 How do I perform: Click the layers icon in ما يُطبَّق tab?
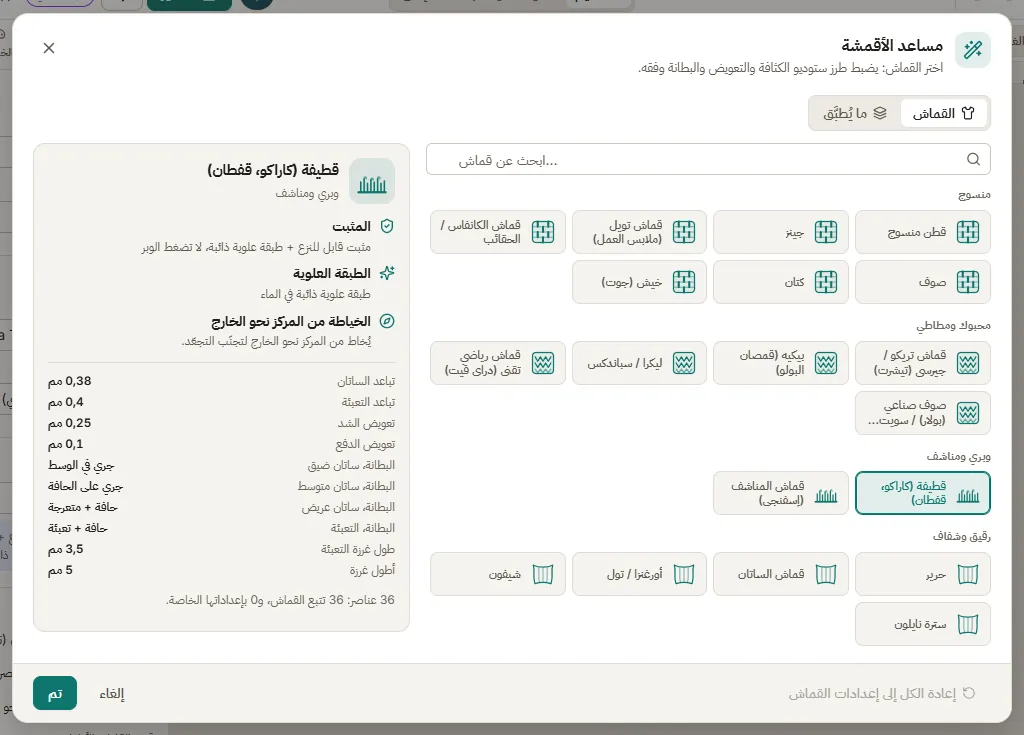coord(880,114)
